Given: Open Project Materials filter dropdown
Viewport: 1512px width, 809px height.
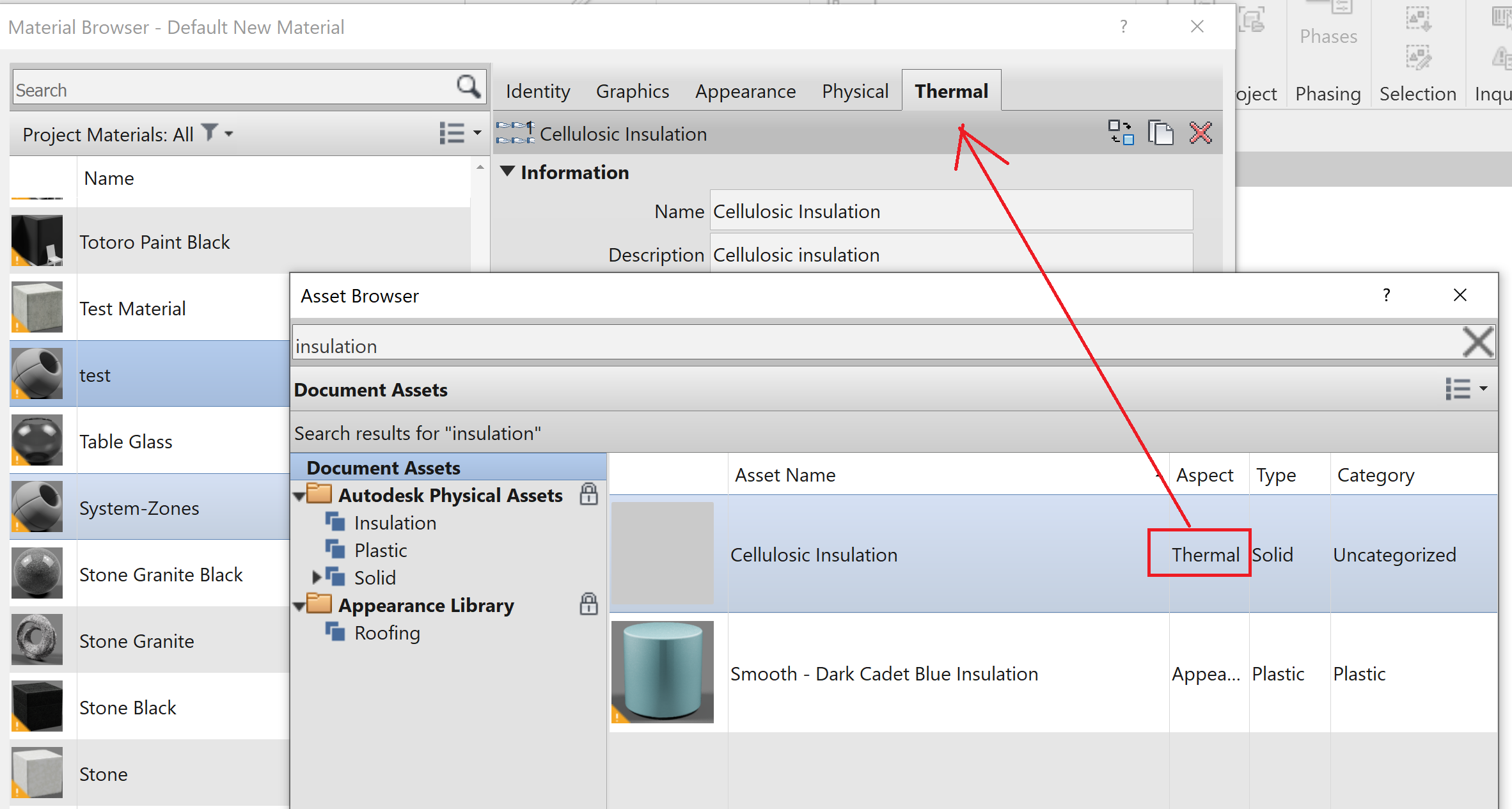Looking at the screenshot, I should point(217,133).
